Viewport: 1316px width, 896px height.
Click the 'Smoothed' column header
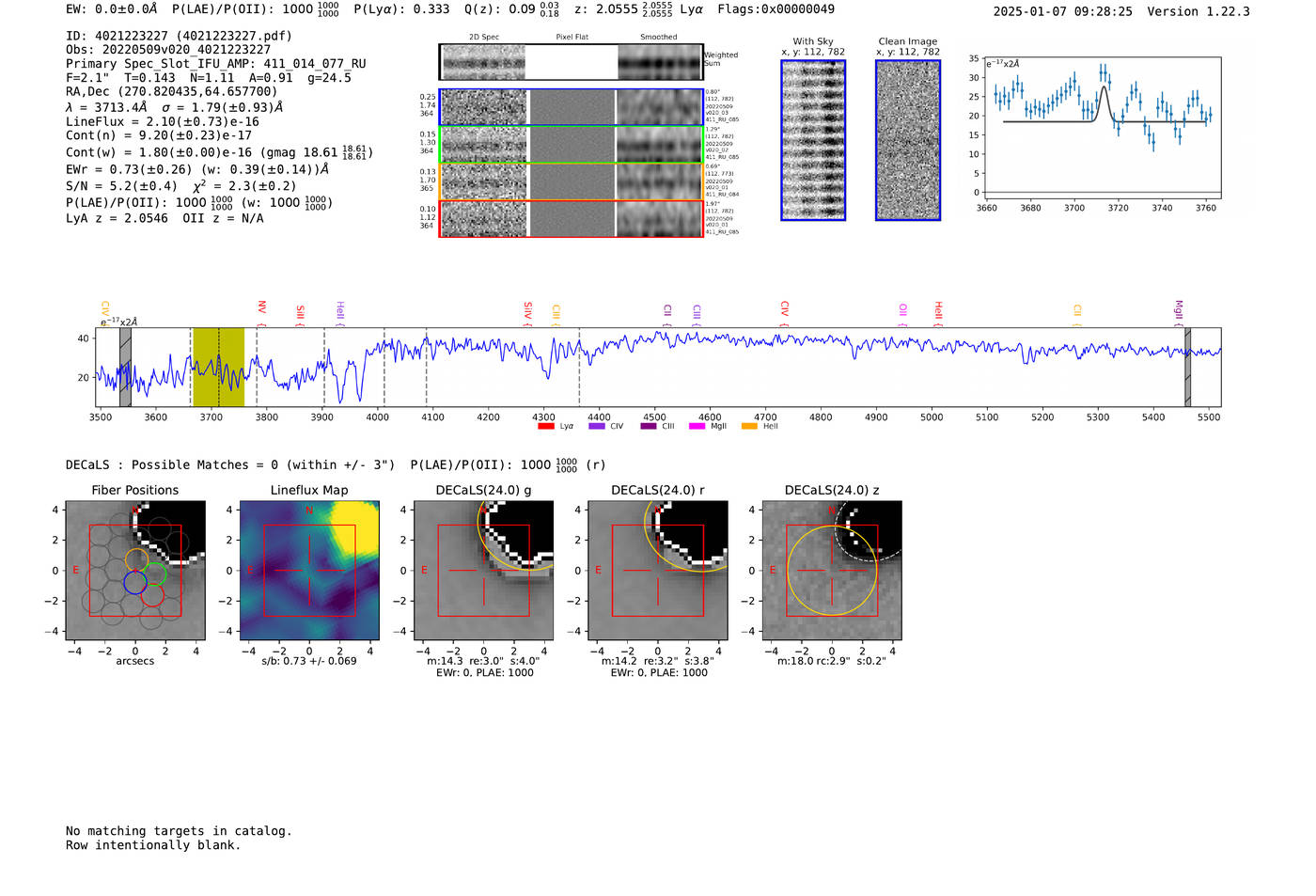[x=659, y=37]
